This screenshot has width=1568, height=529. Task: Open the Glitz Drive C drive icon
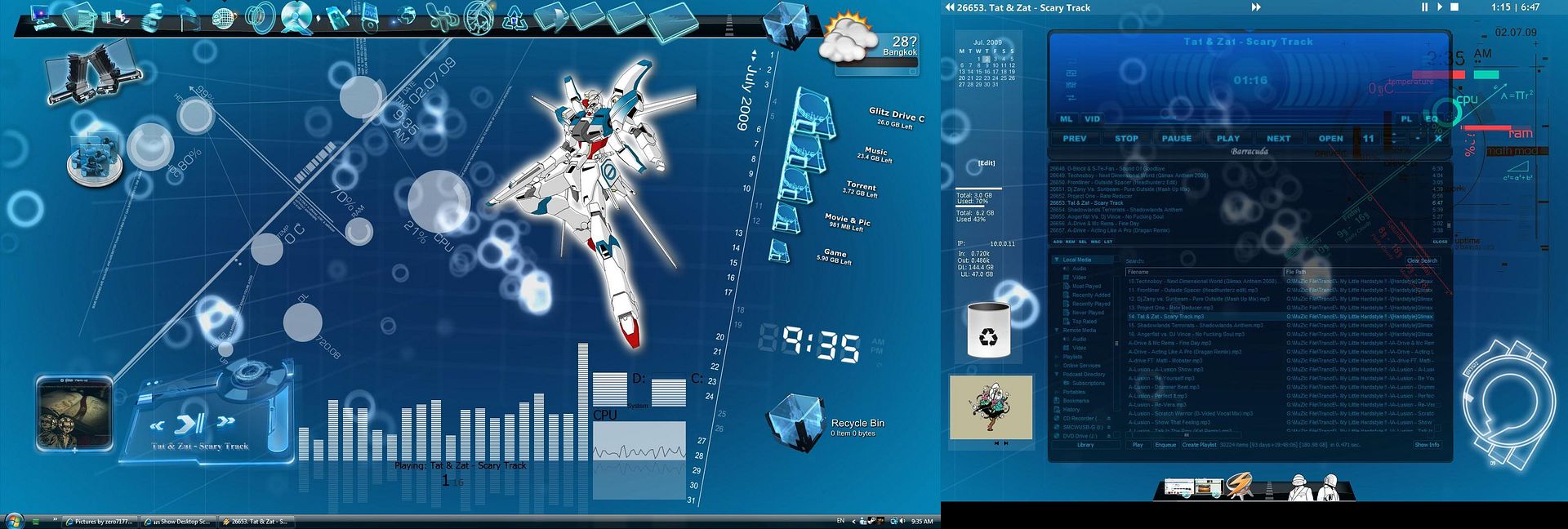coord(813,115)
